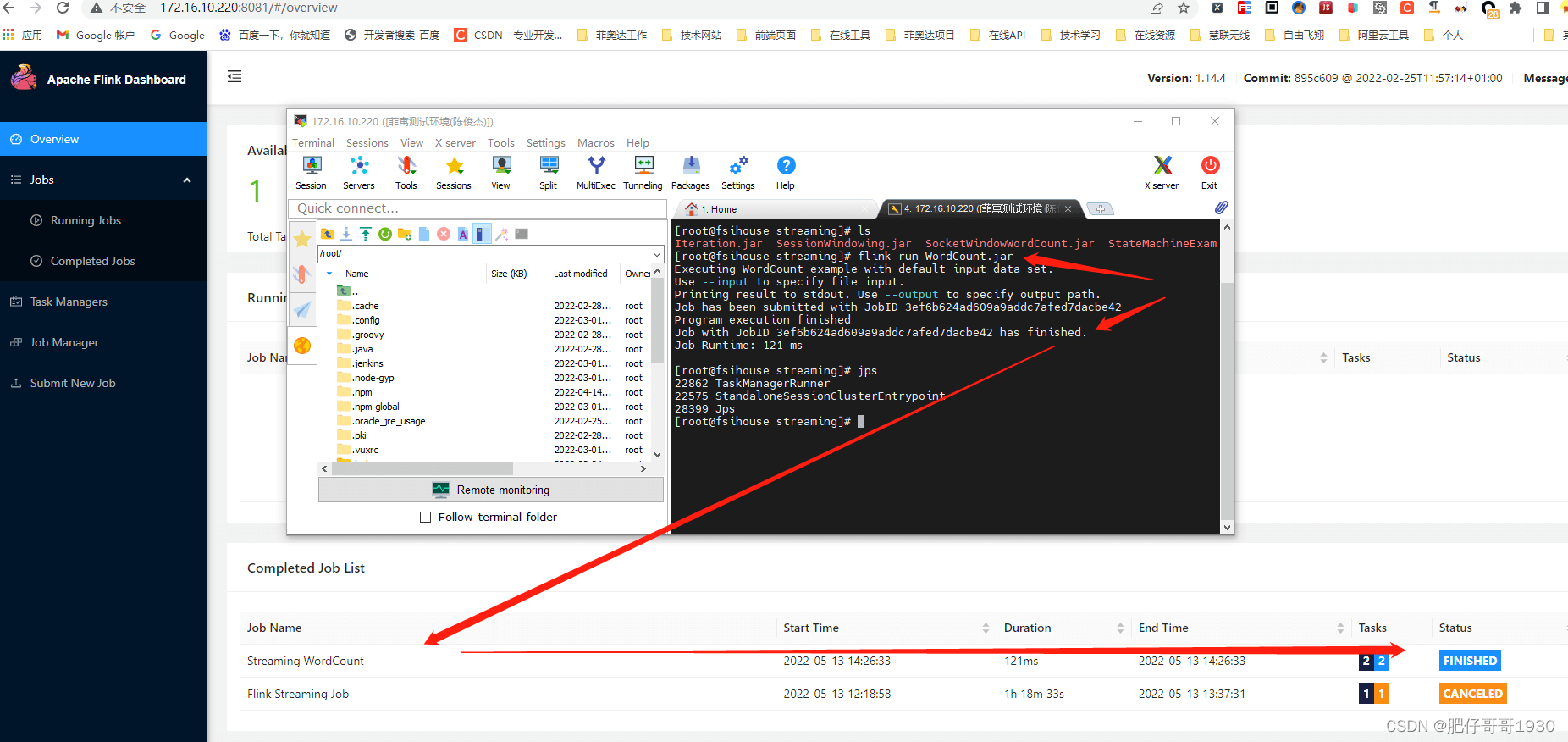
Task: Open the MobaXterm Servers tool
Action: tap(359, 173)
